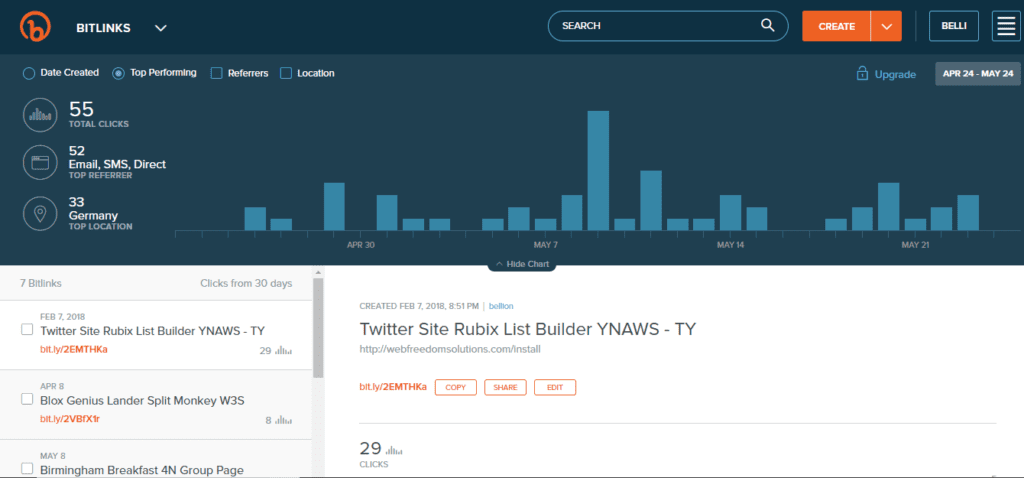The width and height of the screenshot is (1024, 478).
Task: Click the Upgrade link
Action: click(x=895, y=74)
